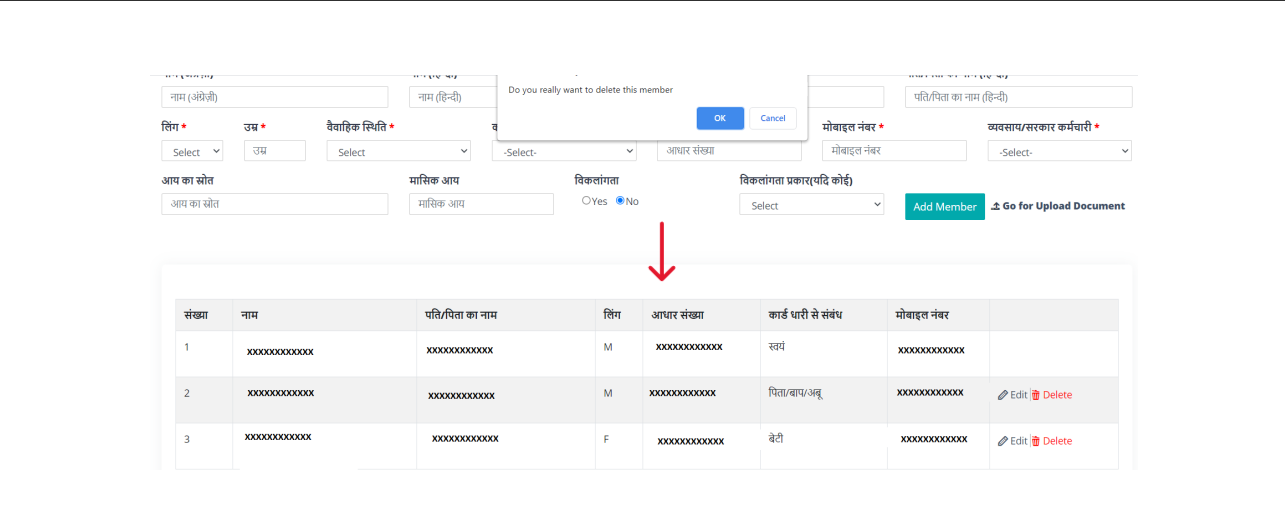This screenshot has width=1285, height=532.
Task: Focus the आय का स्रोत input field
Action: pos(274,204)
